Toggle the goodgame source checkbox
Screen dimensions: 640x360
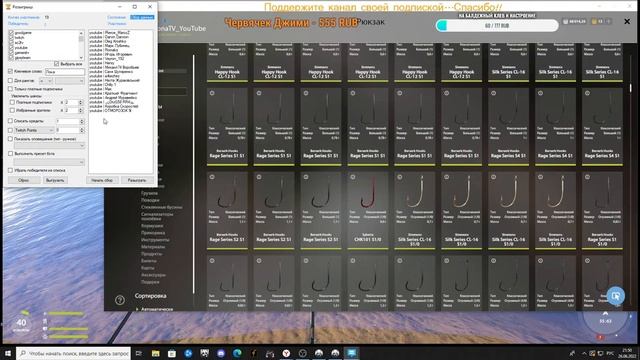pyautogui.click(x=11, y=33)
